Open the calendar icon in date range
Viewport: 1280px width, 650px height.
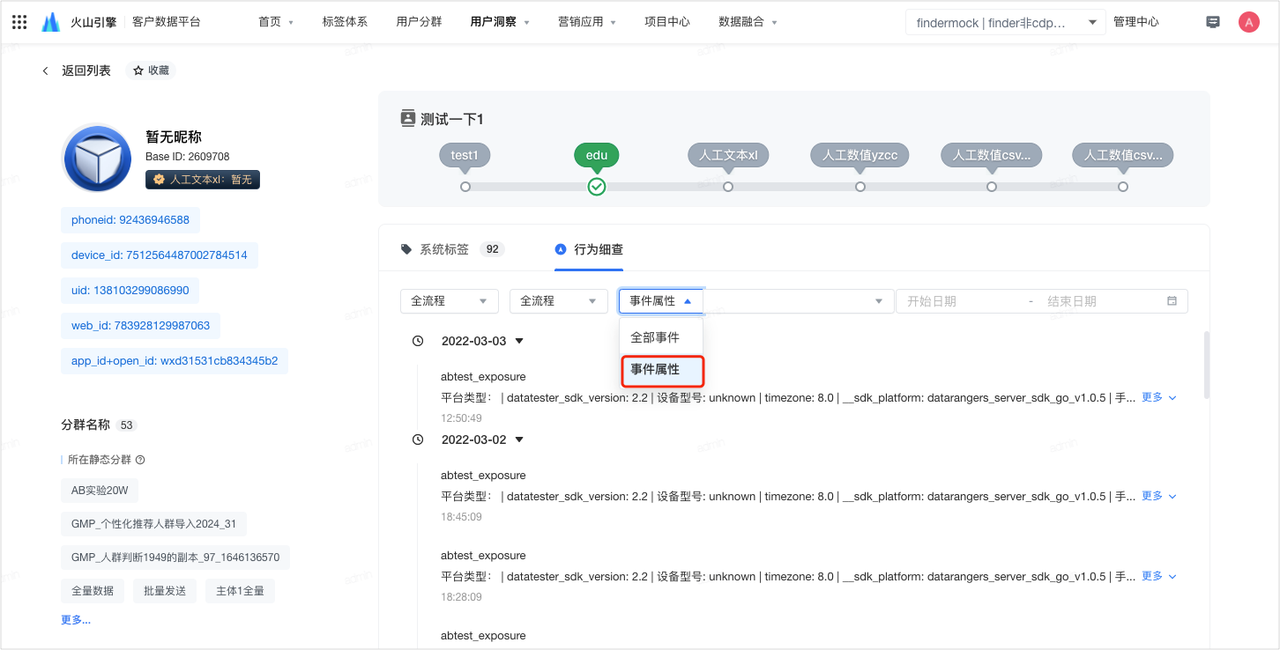point(1172,301)
